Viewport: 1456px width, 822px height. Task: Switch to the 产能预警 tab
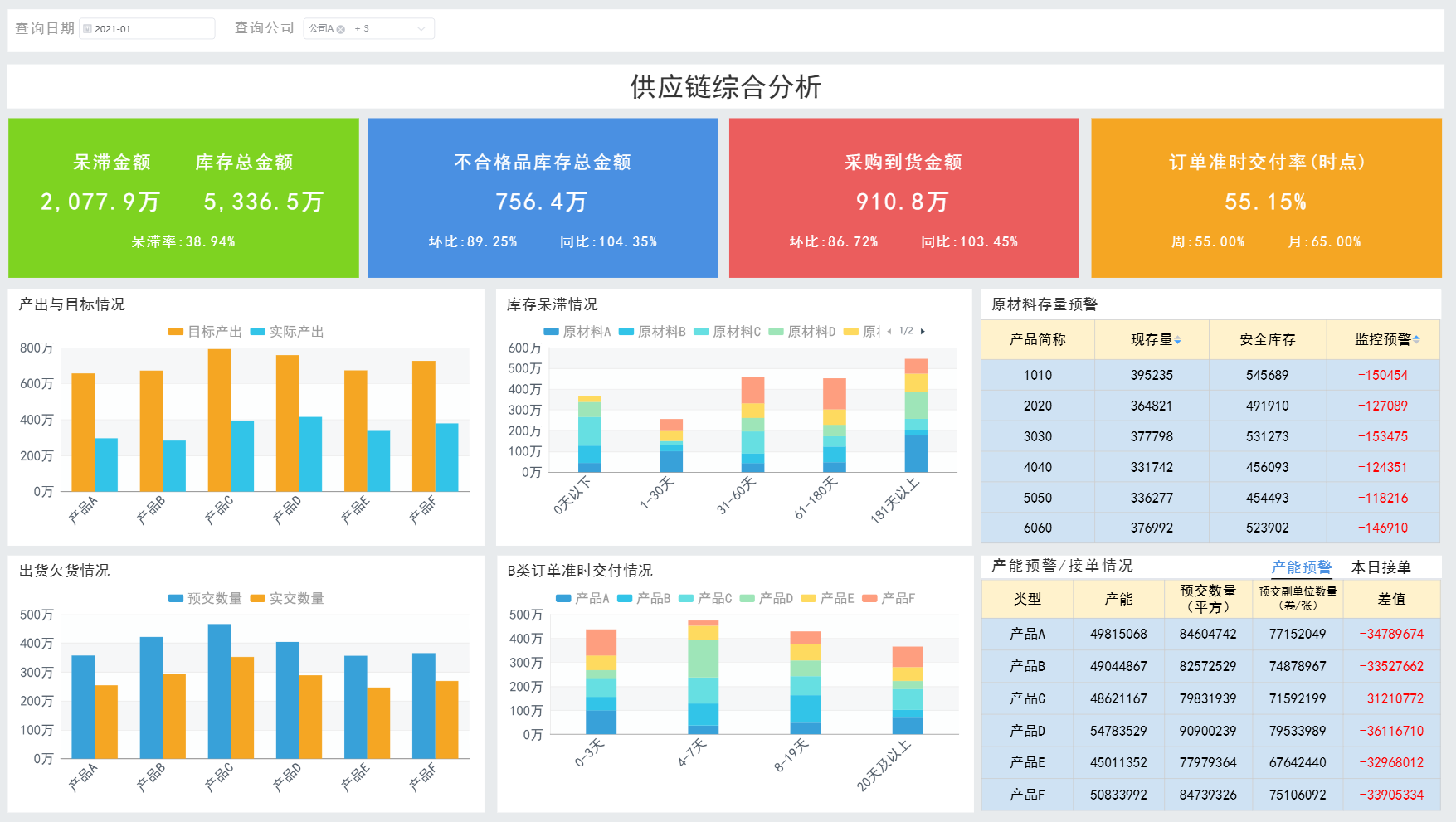coord(1302,567)
